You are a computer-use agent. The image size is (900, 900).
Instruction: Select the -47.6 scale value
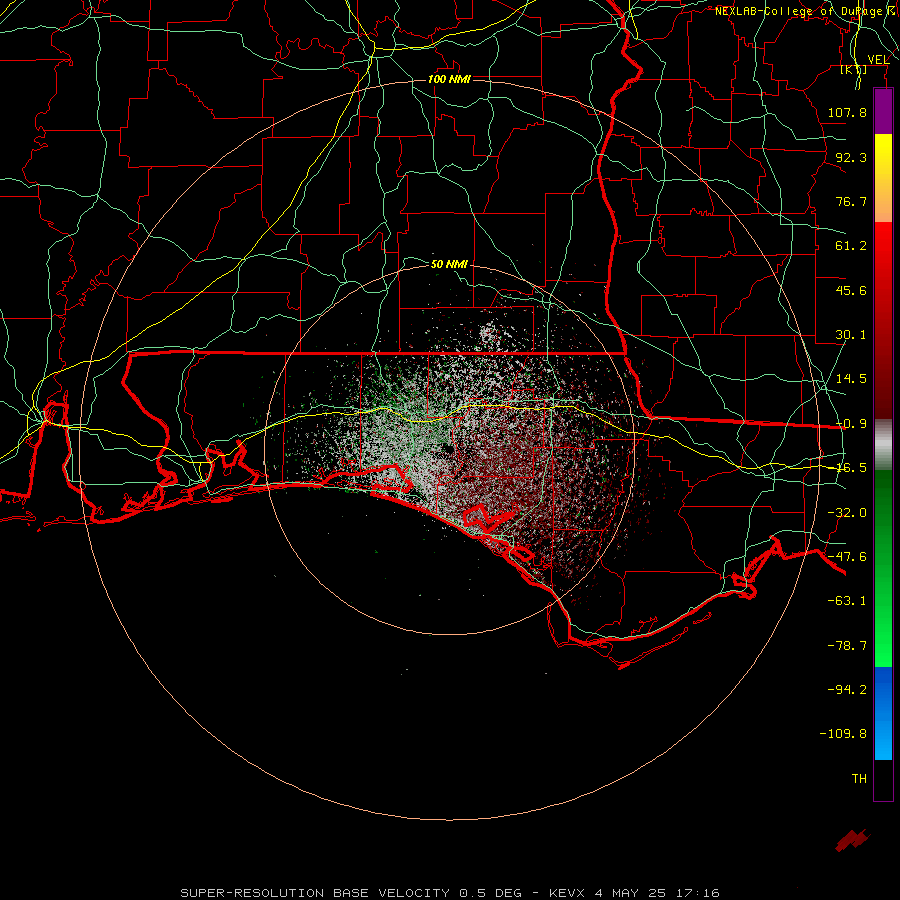point(847,557)
